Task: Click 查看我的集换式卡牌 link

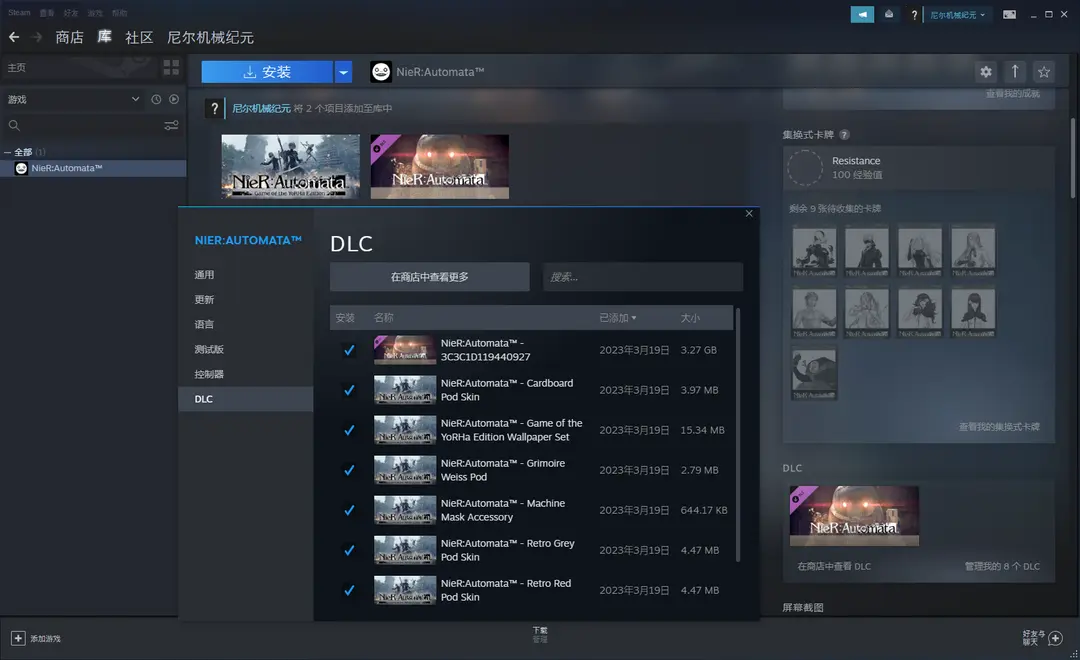Action: (999, 426)
